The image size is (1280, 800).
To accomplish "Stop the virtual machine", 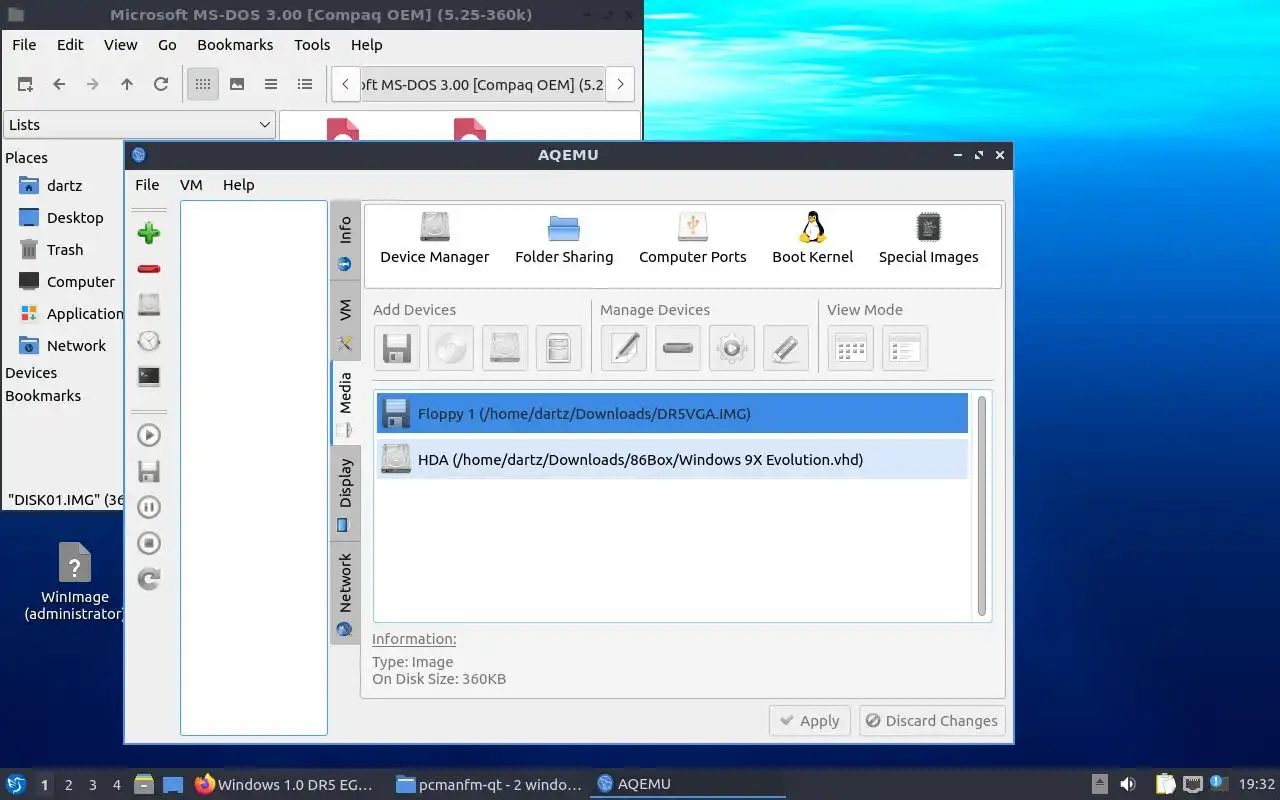I will (x=149, y=543).
